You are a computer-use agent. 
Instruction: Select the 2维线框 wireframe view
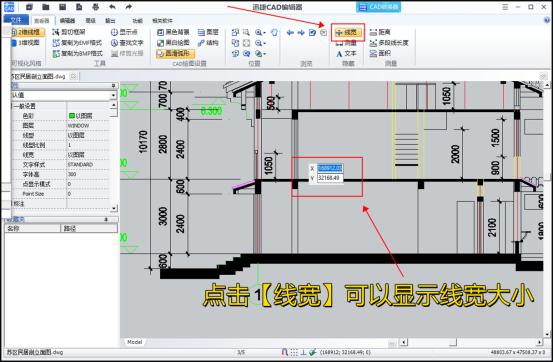[x=27, y=32]
